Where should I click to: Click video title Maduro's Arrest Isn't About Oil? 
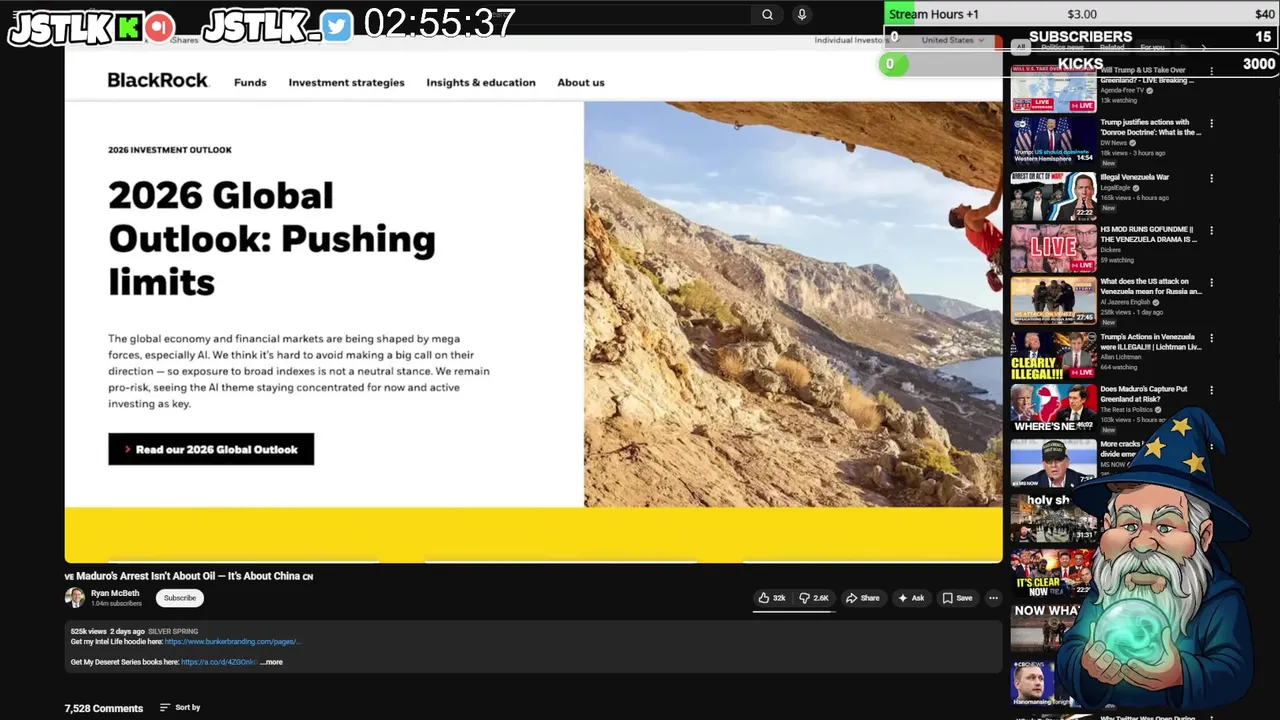(x=189, y=576)
